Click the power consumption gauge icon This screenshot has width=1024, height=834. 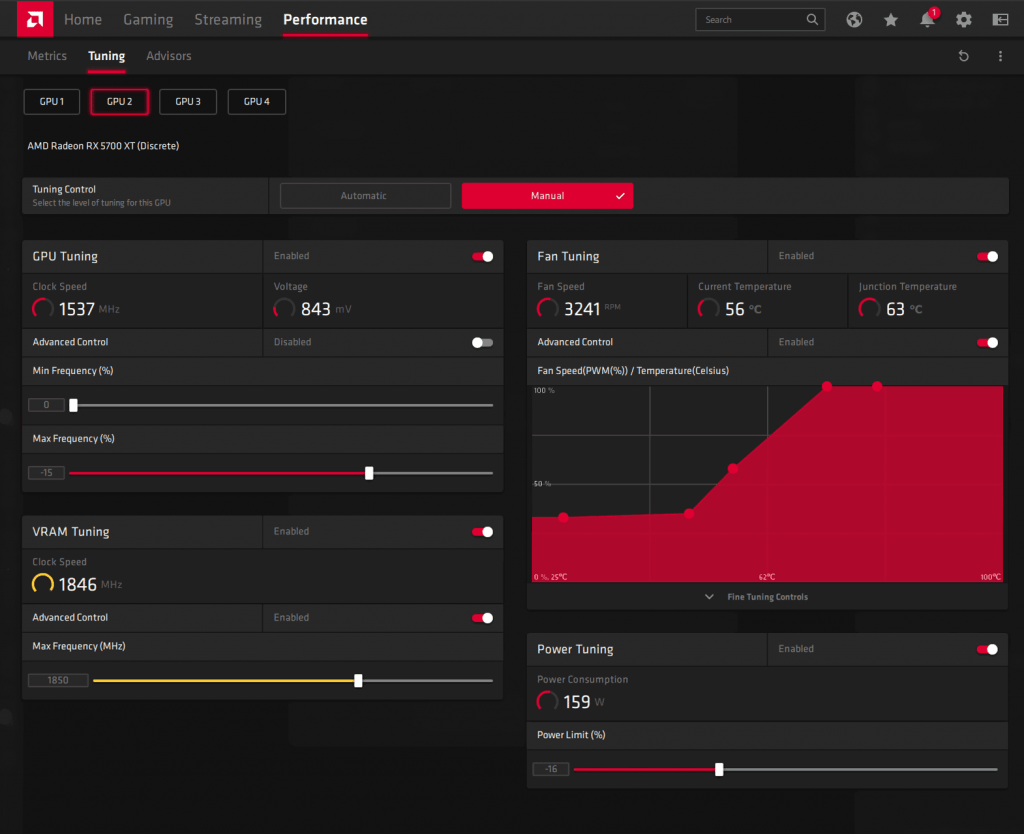[547, 701]
